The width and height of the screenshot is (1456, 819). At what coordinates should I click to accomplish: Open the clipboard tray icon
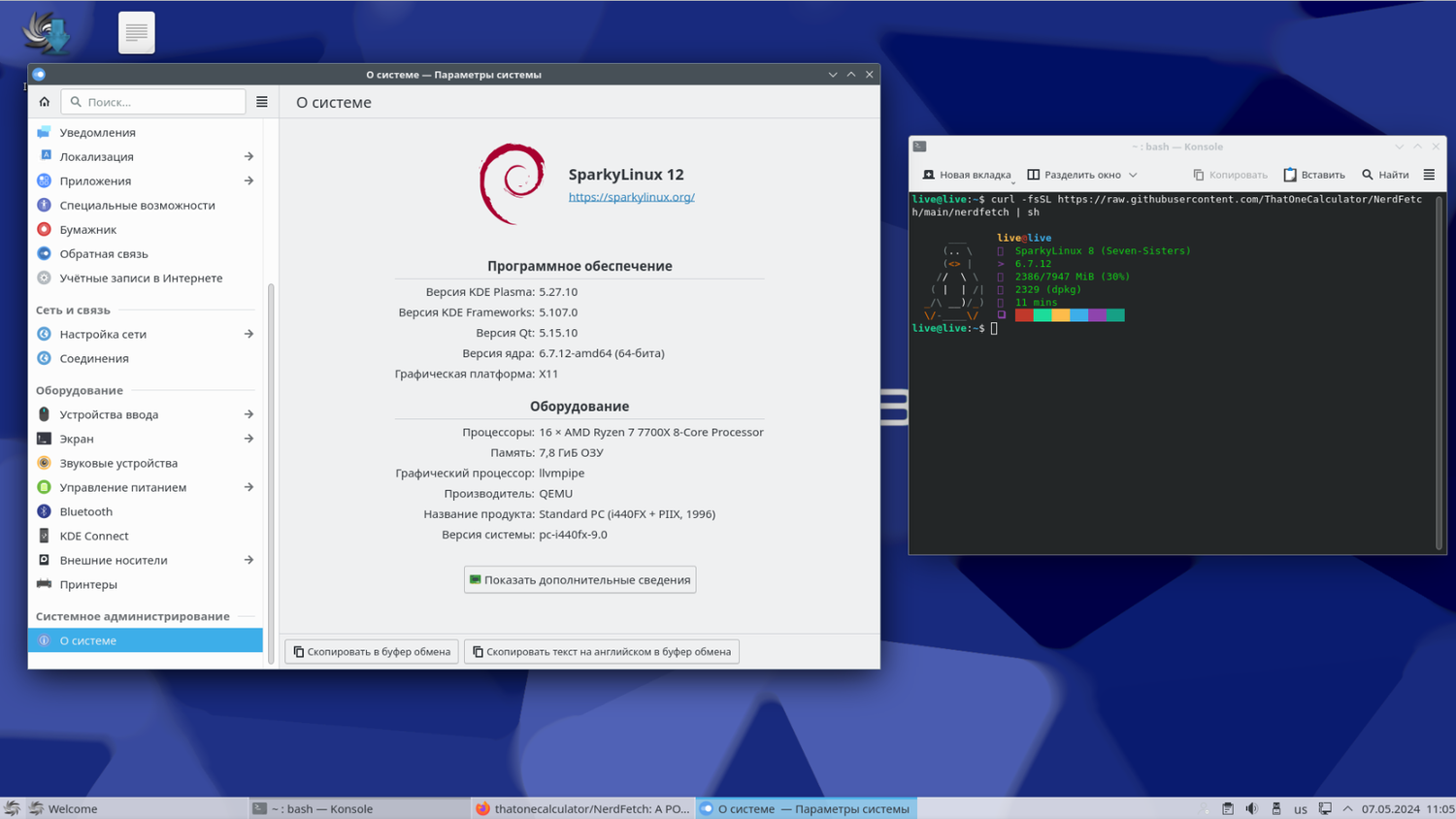point(1228,808)
